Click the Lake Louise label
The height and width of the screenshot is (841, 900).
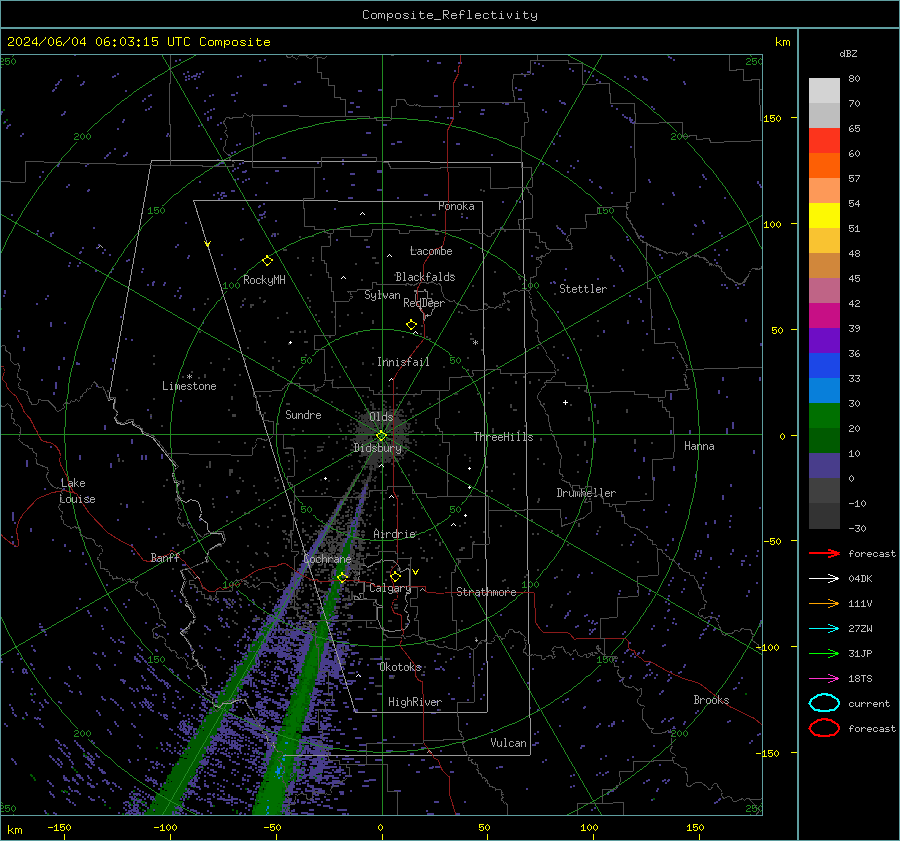point(77,491)
